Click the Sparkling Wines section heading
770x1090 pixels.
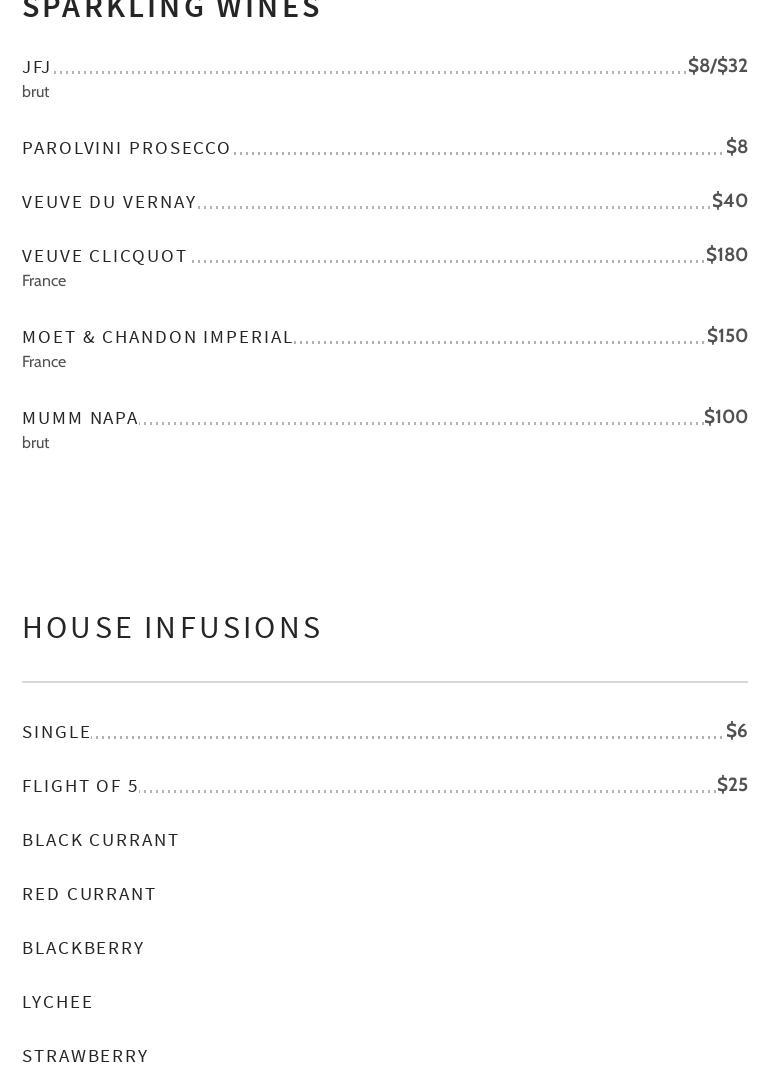[x=171, y=9]
